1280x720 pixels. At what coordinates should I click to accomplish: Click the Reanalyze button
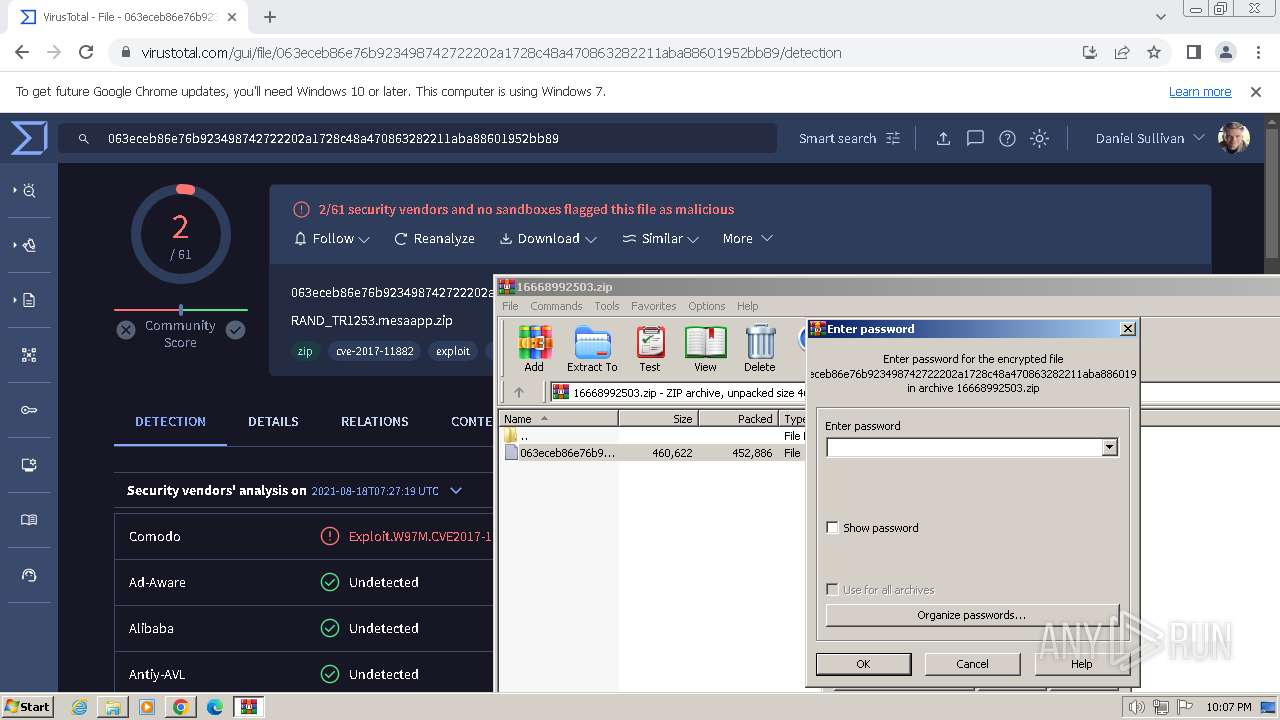pyautogui.click(x=435, y=238)
